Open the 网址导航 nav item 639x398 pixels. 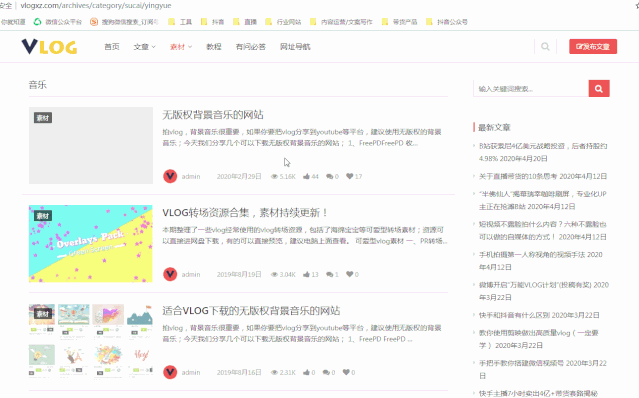pyautogui.click(x=295, y=47)
